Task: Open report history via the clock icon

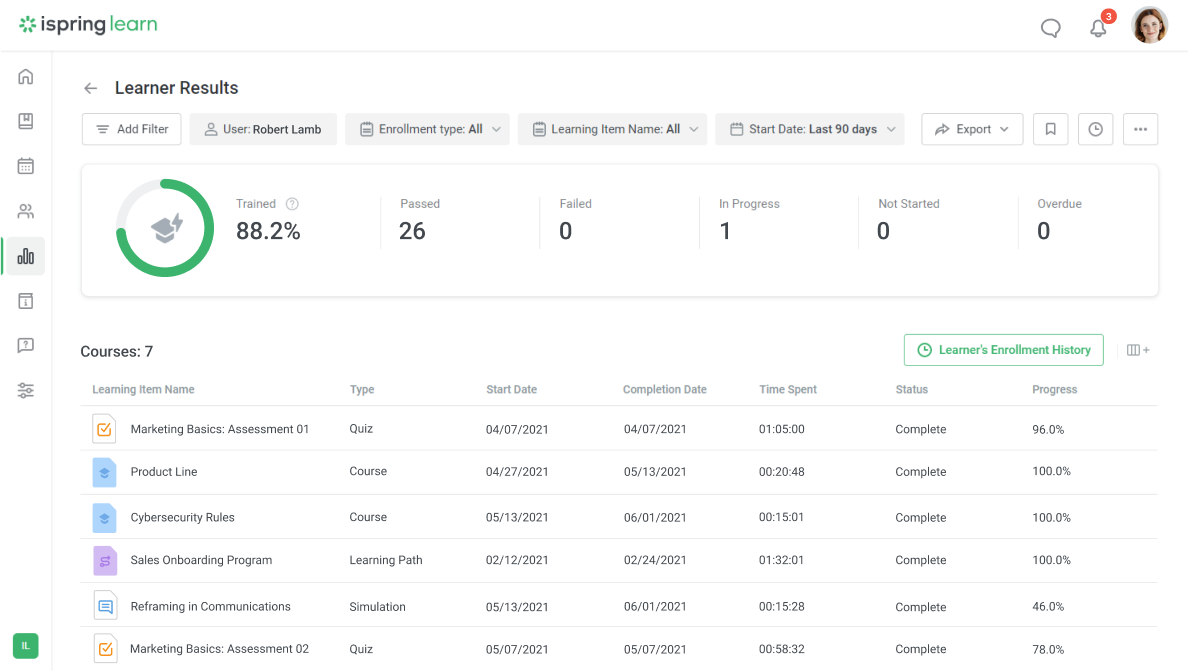Action: 1095,129
